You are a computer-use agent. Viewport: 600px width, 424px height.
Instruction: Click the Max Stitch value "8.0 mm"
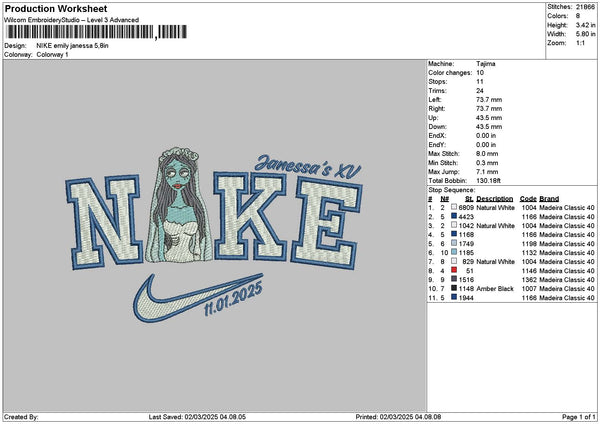[x=487, y=154]
